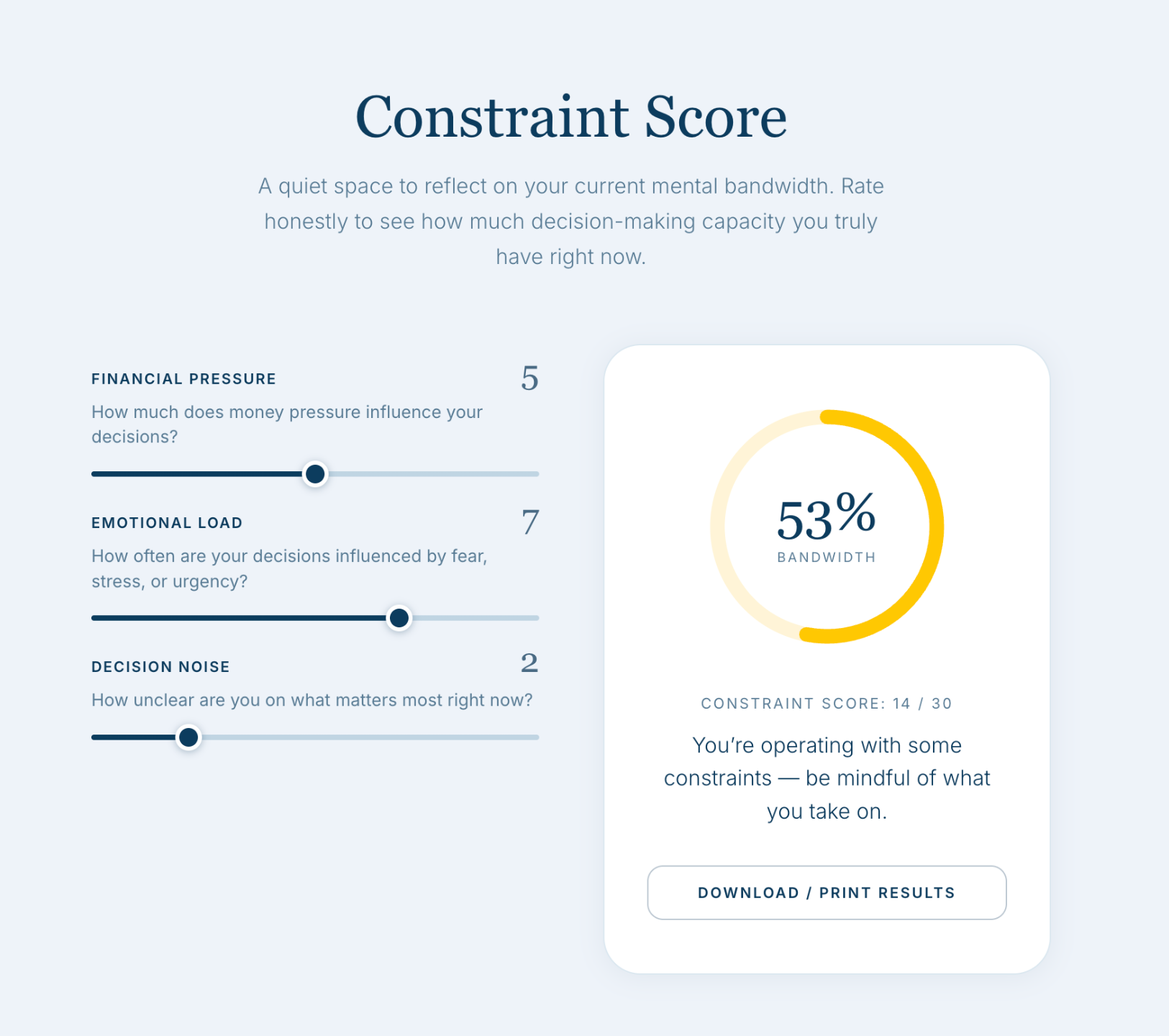Click the Decision Noise label
Screen dimensions: 1169x1036
coord(160,667)
